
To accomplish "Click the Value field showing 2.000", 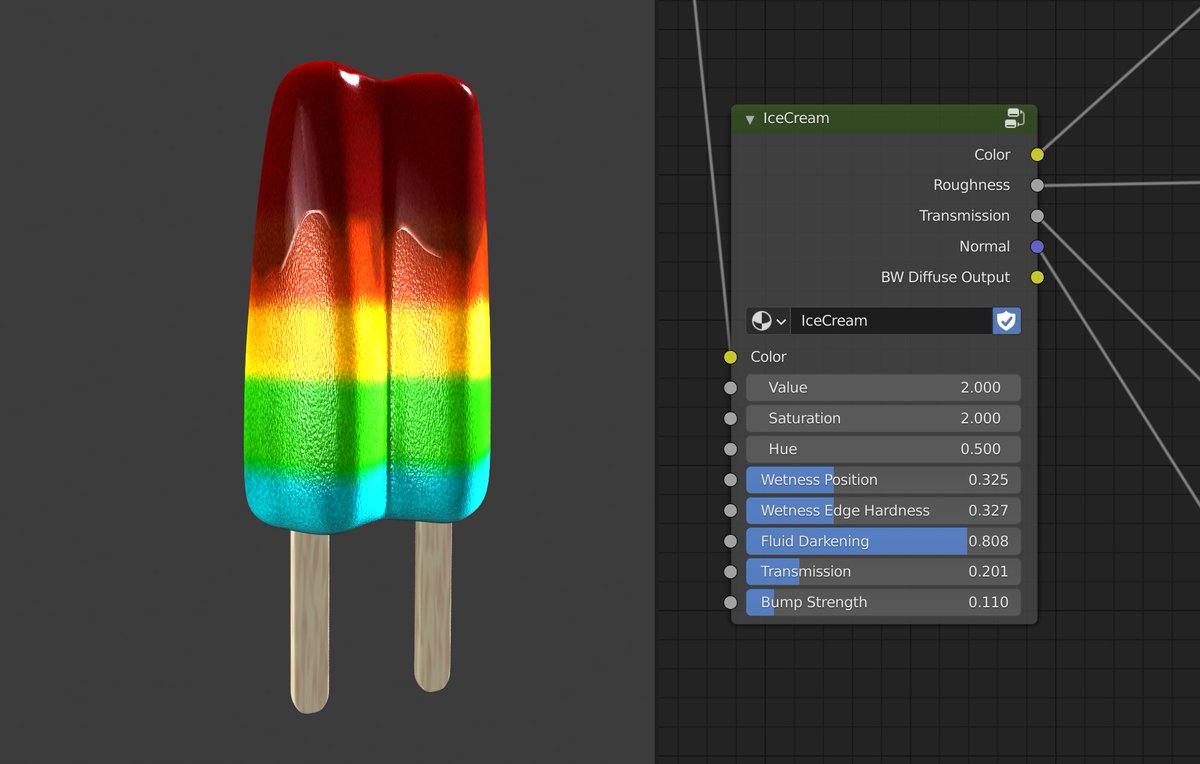I will [x=883, y=388].
